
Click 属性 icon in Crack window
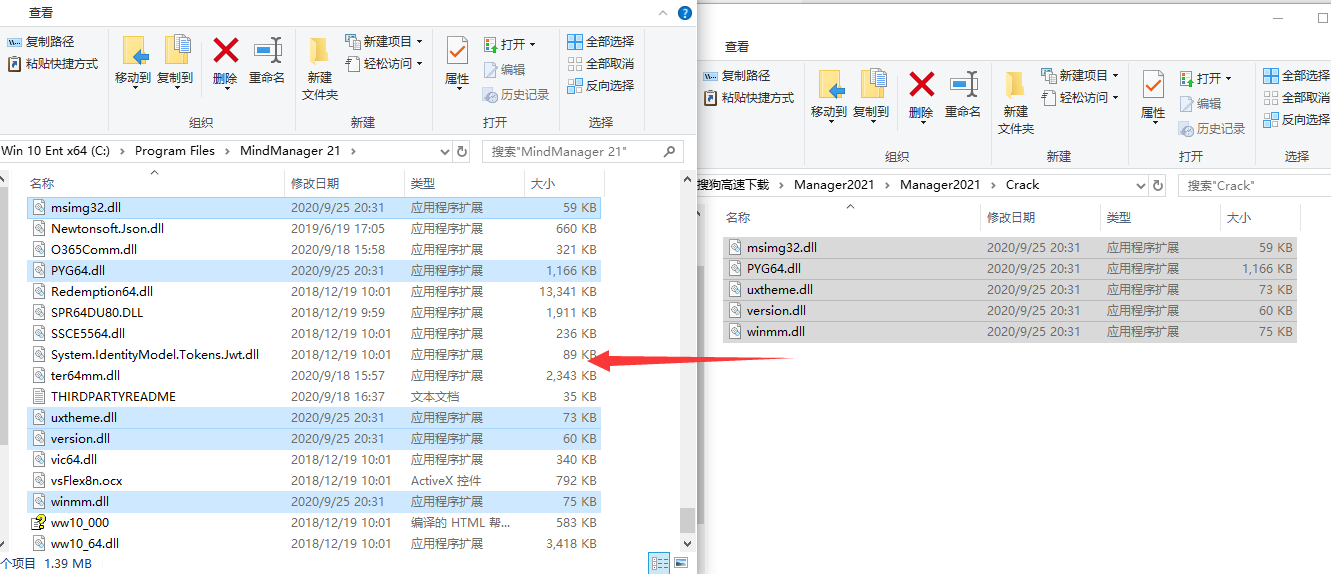click(1153, 85)
